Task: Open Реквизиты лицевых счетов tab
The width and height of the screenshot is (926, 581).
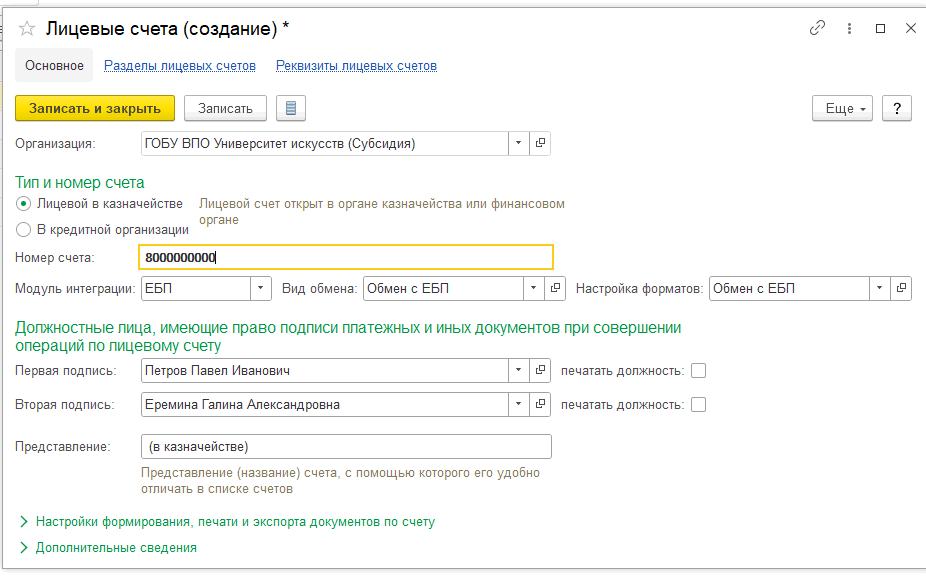Action: click(356, 66)
